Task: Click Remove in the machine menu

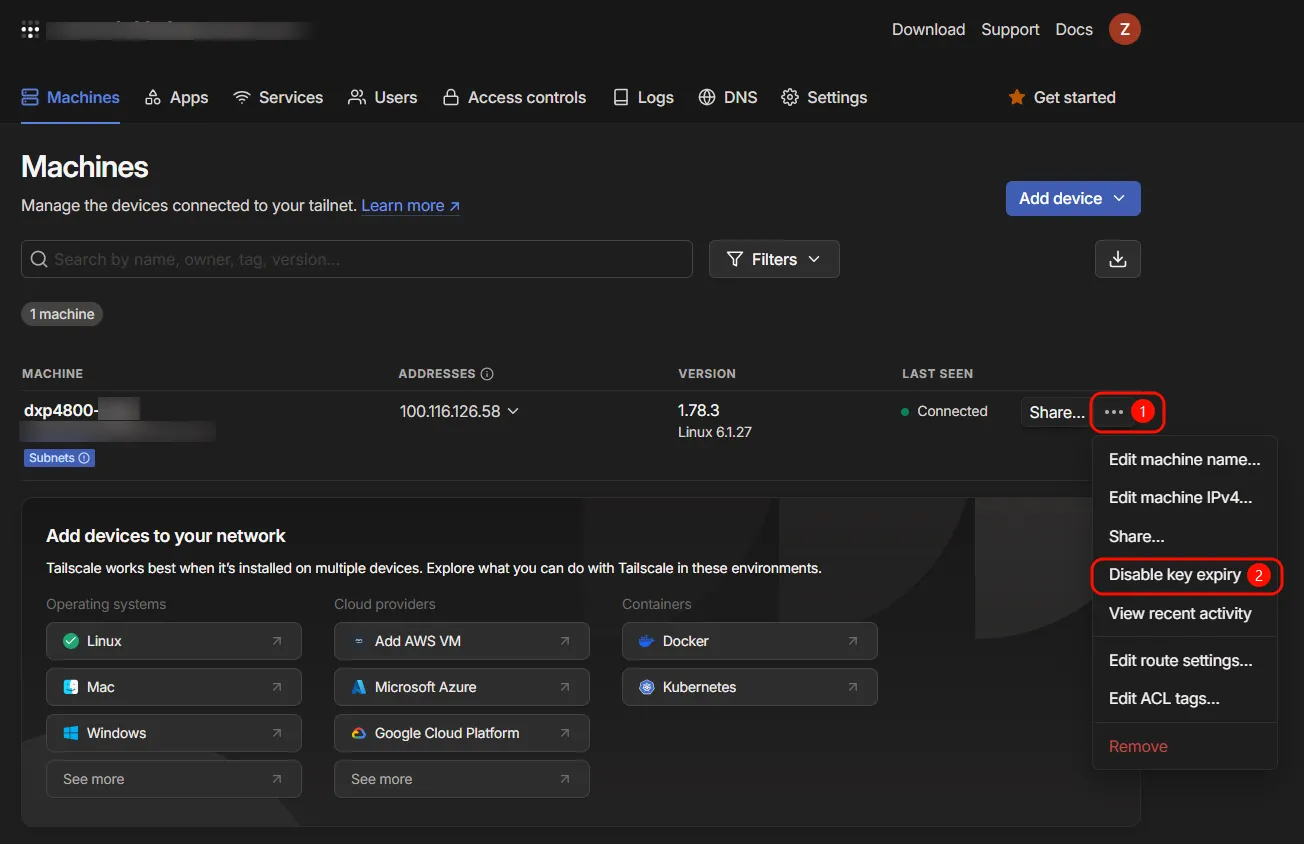Action: pyautogui.click(x=1138, y=746)
